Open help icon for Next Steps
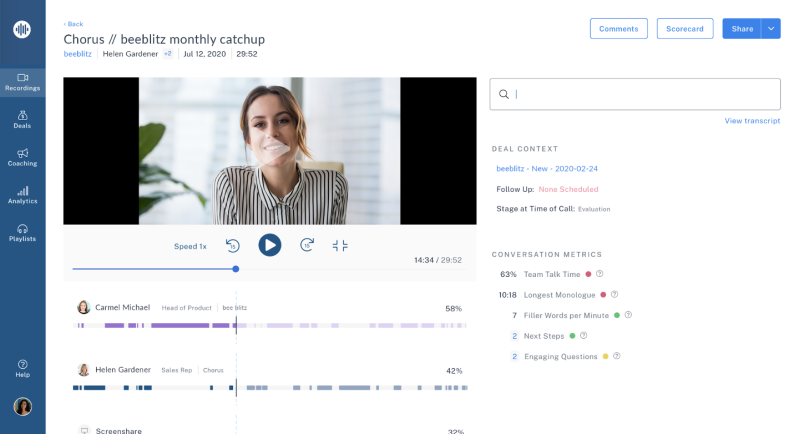The height and width of the screenshot is (434, 799). pyautogui.click(x=584, y=335)
